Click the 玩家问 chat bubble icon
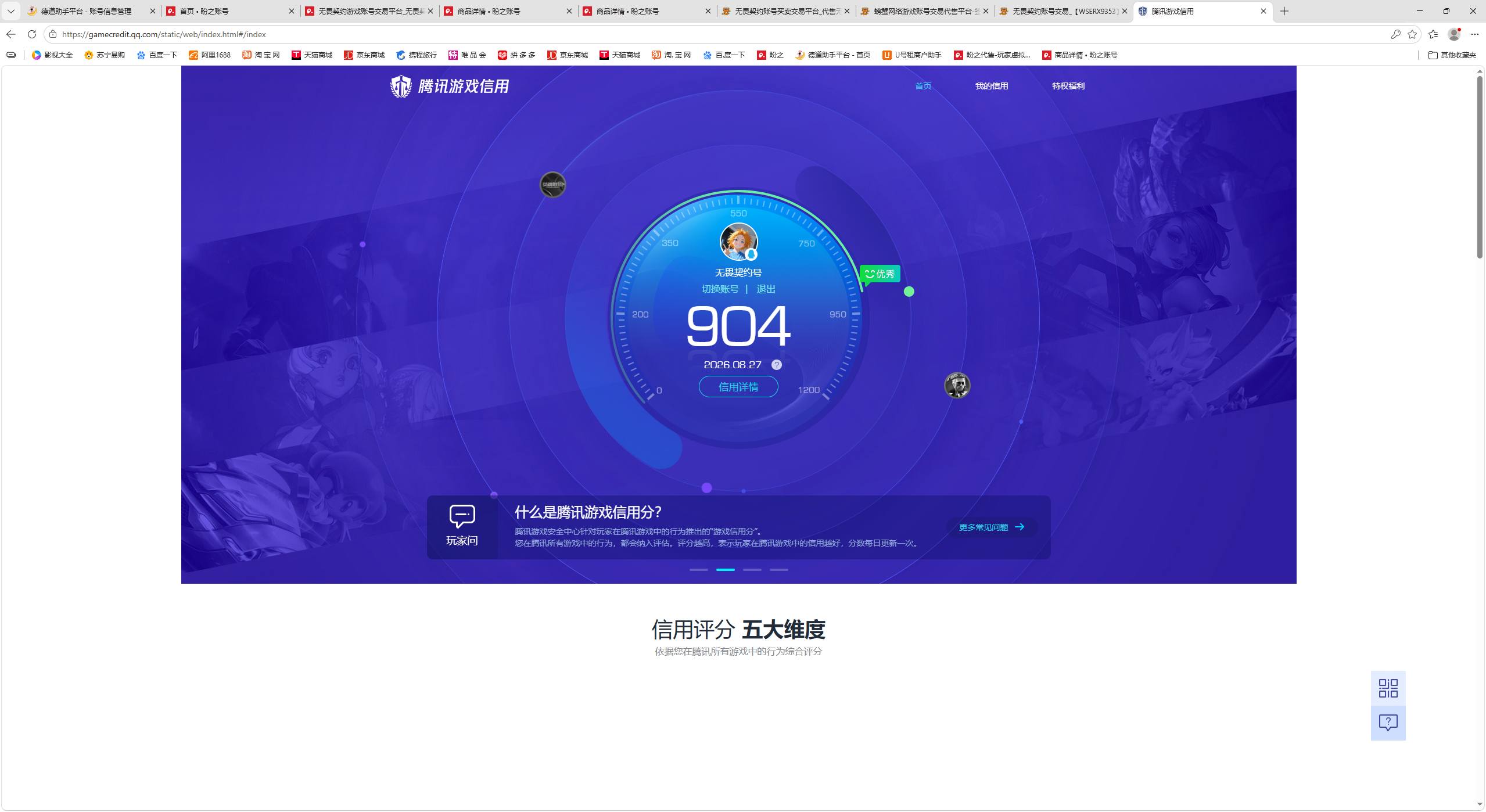Image resolution: width=1486 pixels, height=812 pixels. click(462, 516)
